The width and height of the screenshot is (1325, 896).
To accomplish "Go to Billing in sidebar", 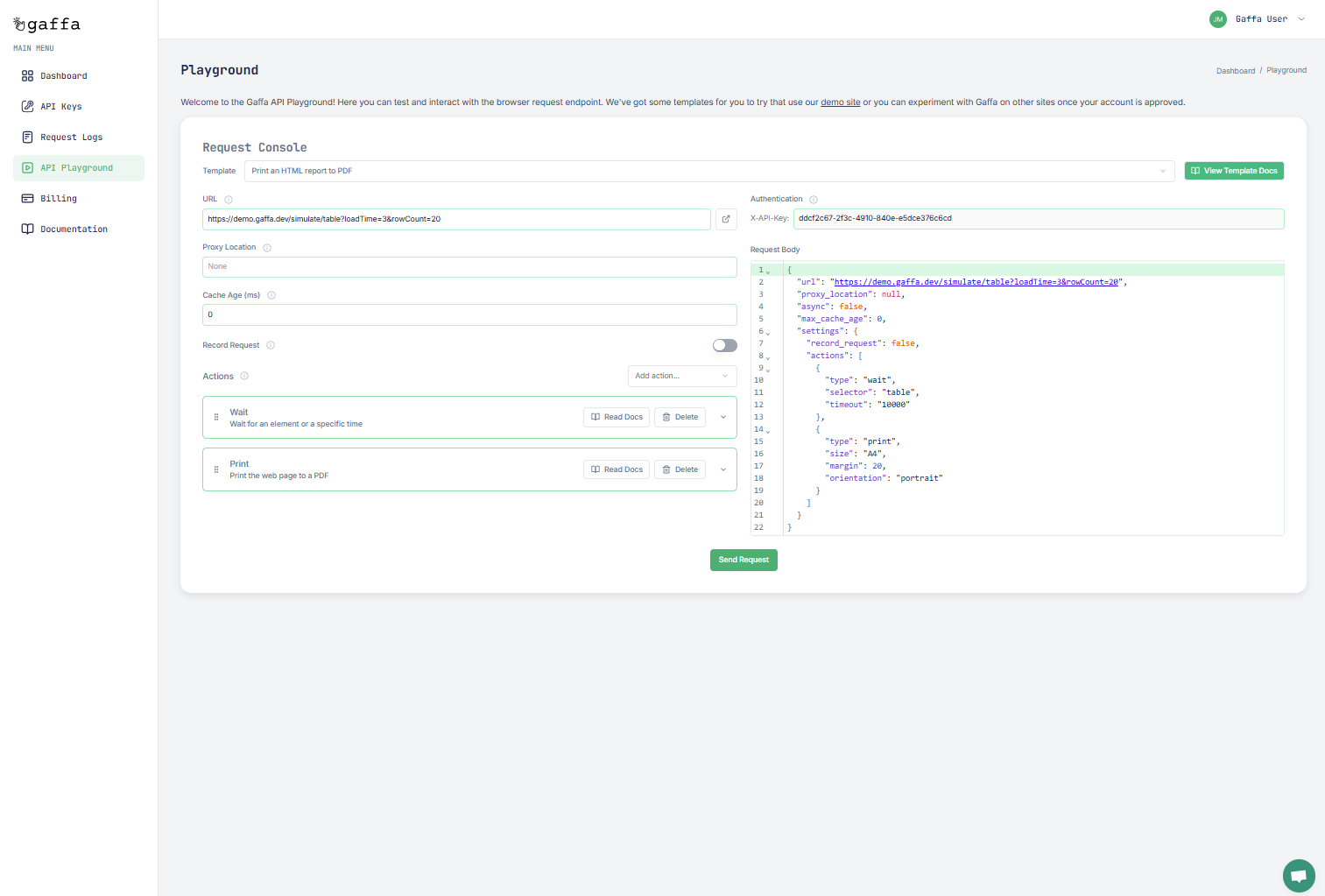I will click(x=59, y=199).
